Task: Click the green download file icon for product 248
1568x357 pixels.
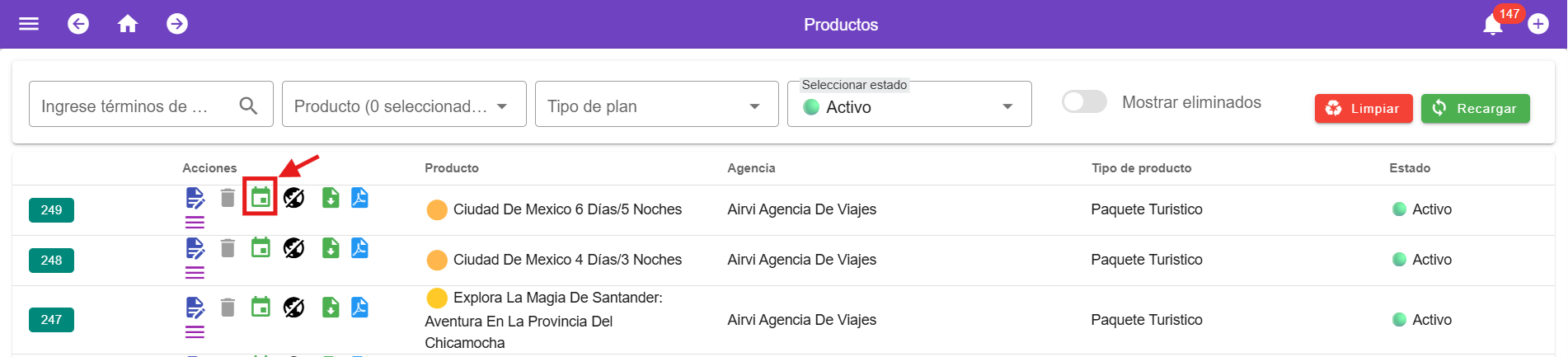Action: click(x=331, y=248)
